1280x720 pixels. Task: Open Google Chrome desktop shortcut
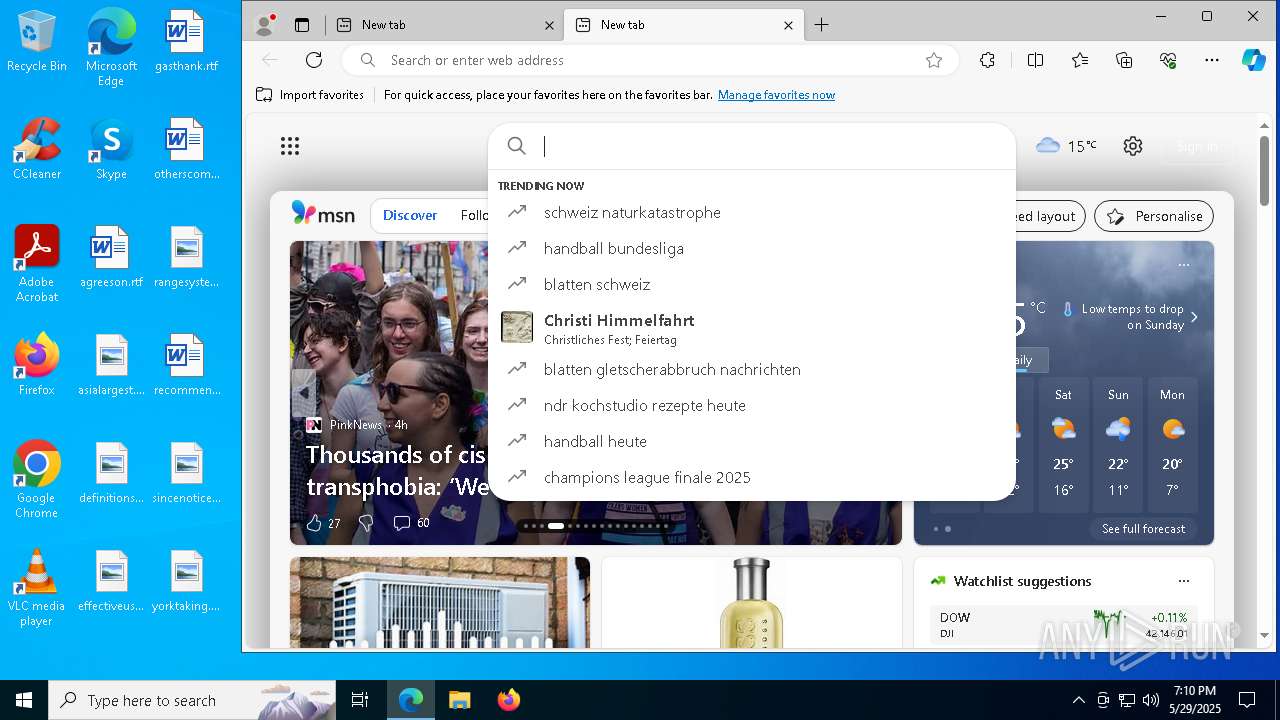tap(37, 480)
